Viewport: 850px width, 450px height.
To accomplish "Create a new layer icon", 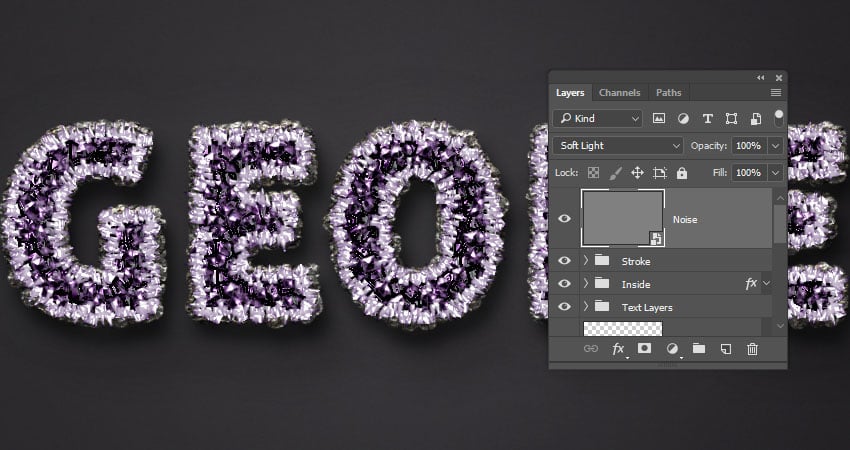I will [x=726, y=349].
